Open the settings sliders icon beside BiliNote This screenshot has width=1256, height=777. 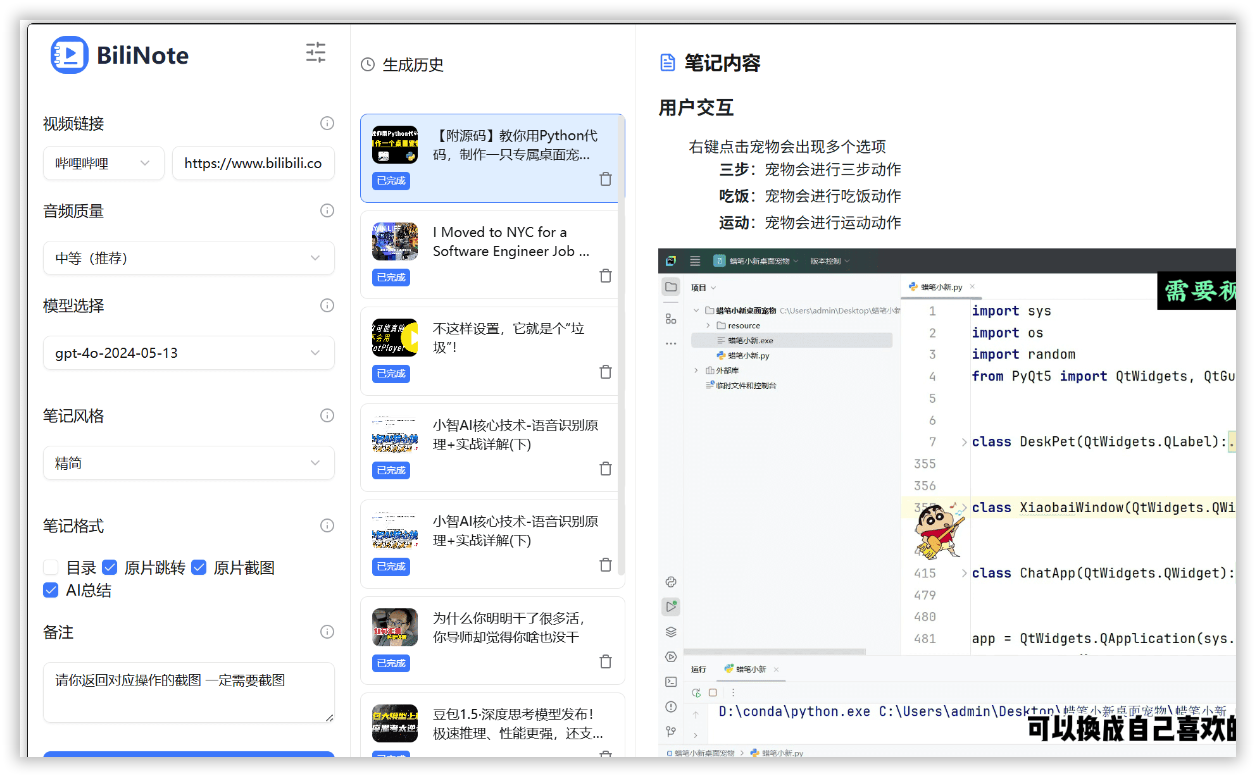pos(316,53)
